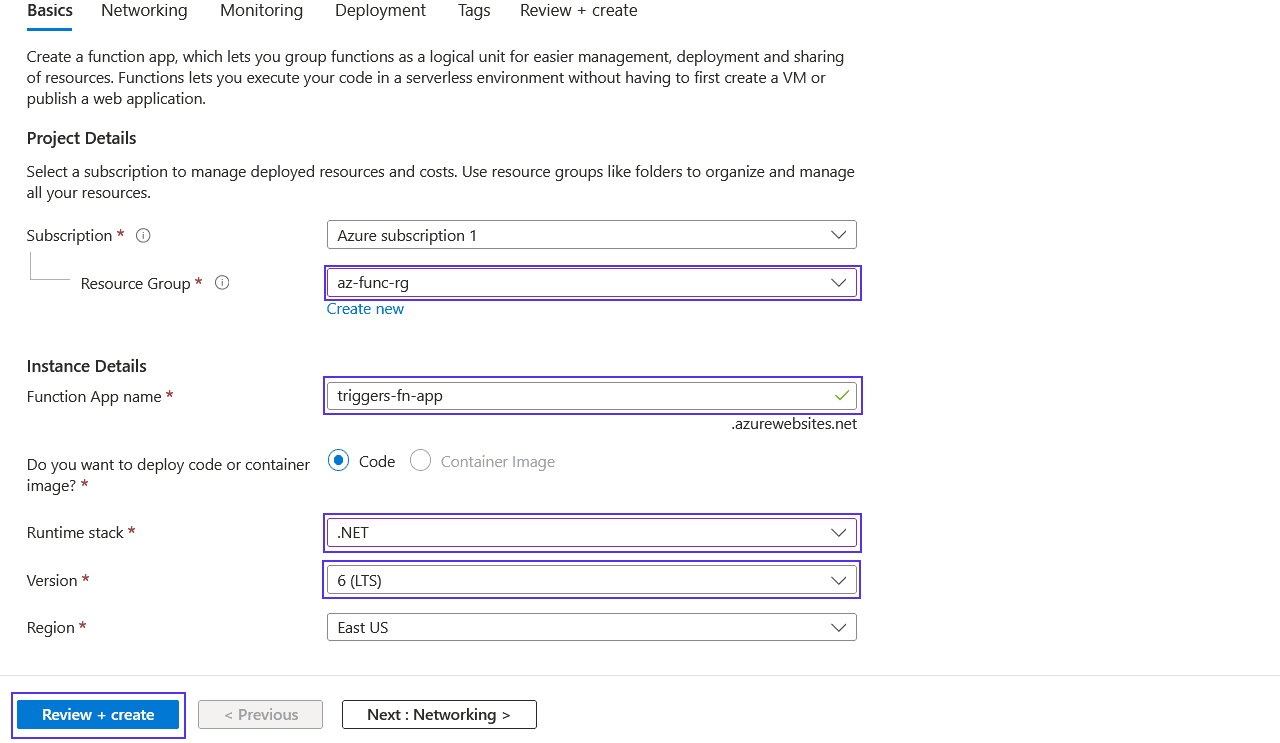
Task: Expand the Version dropdown
Action: (839, 580)
